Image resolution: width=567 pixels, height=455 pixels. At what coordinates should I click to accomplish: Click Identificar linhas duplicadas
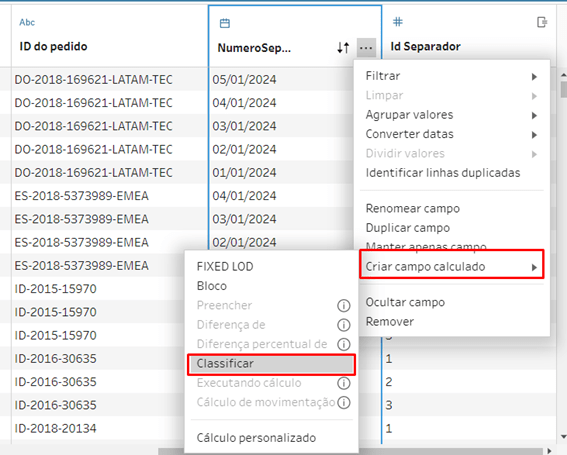443,173
